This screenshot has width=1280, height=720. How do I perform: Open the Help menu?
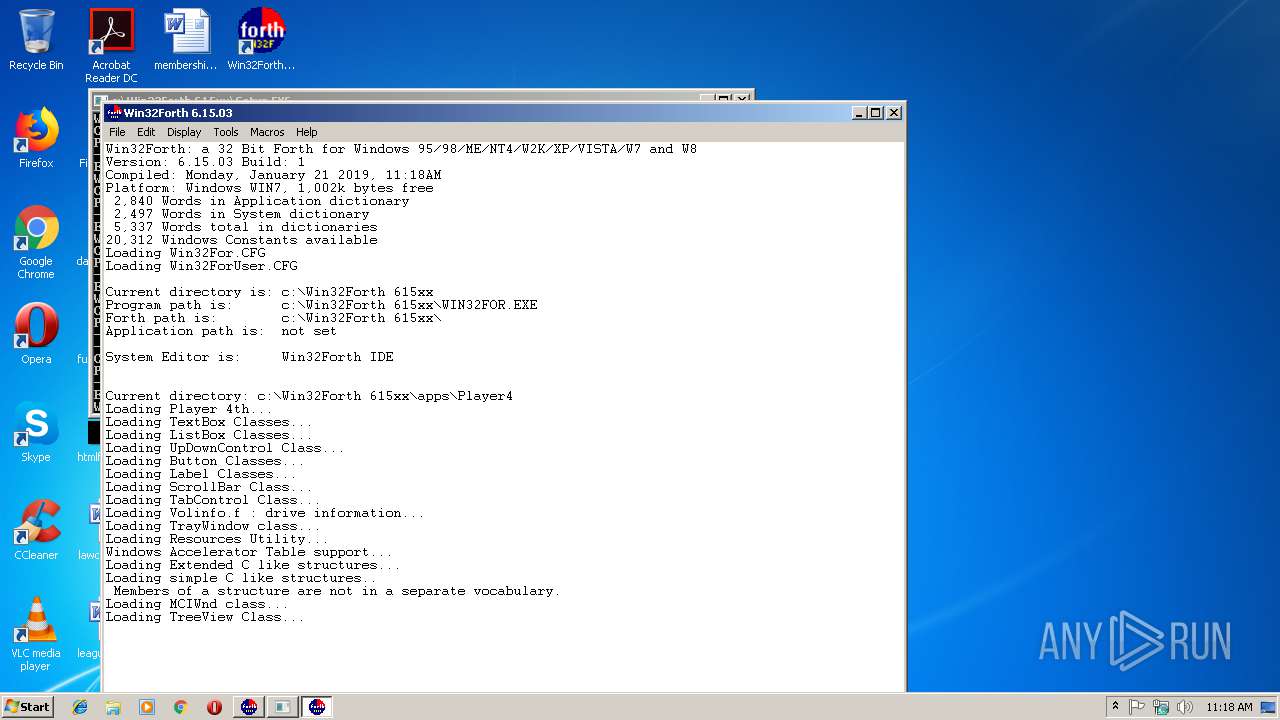click(x=307, y=132)
